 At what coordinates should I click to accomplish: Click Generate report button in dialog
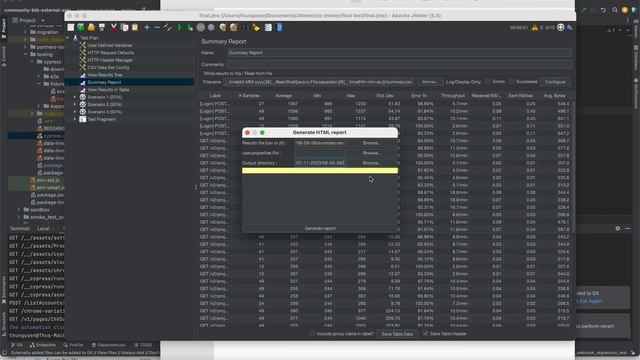tap(320, 228)
